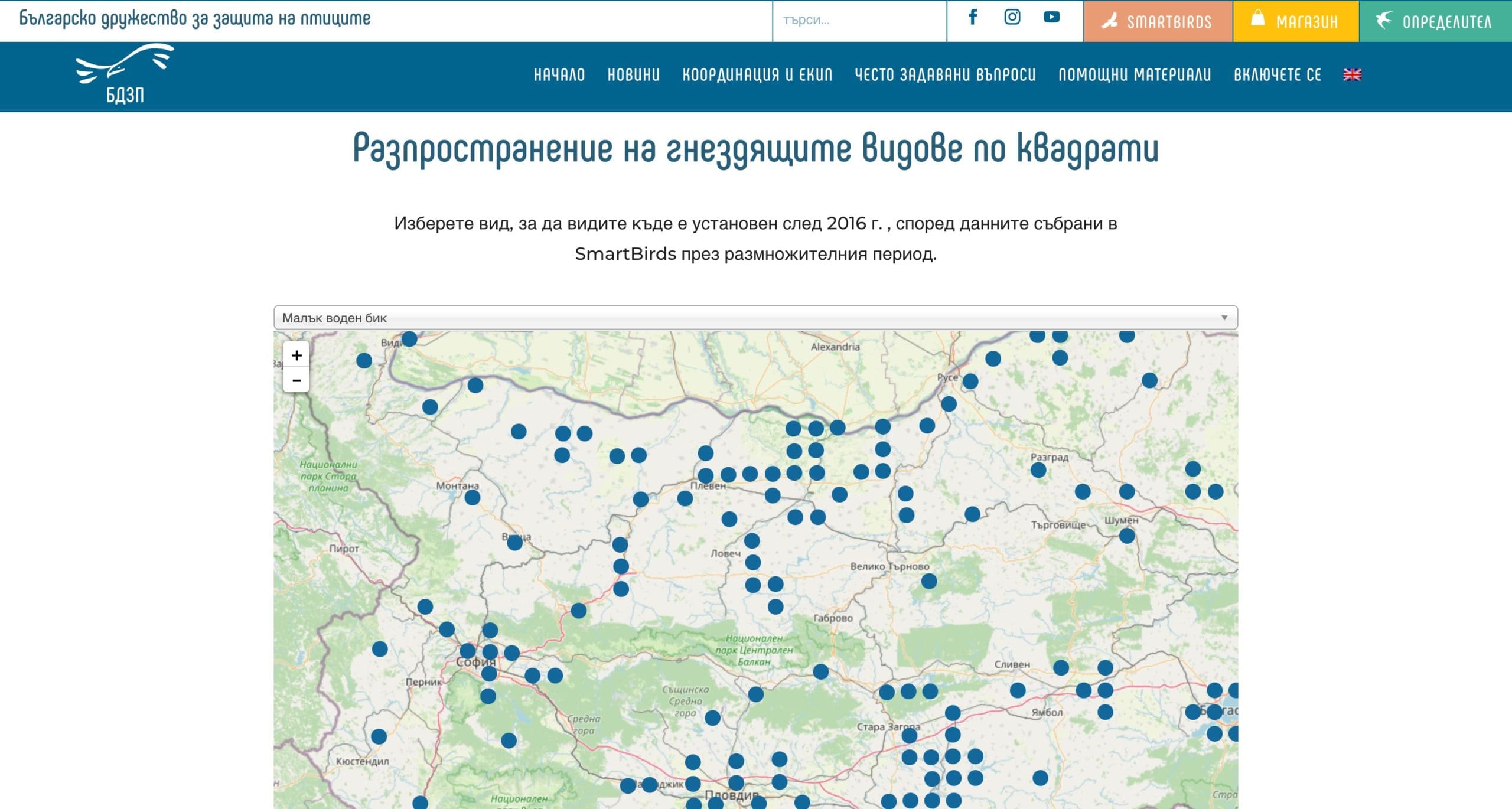
Task: Open Координация и екип menu
Action: [x=757, y=75]
